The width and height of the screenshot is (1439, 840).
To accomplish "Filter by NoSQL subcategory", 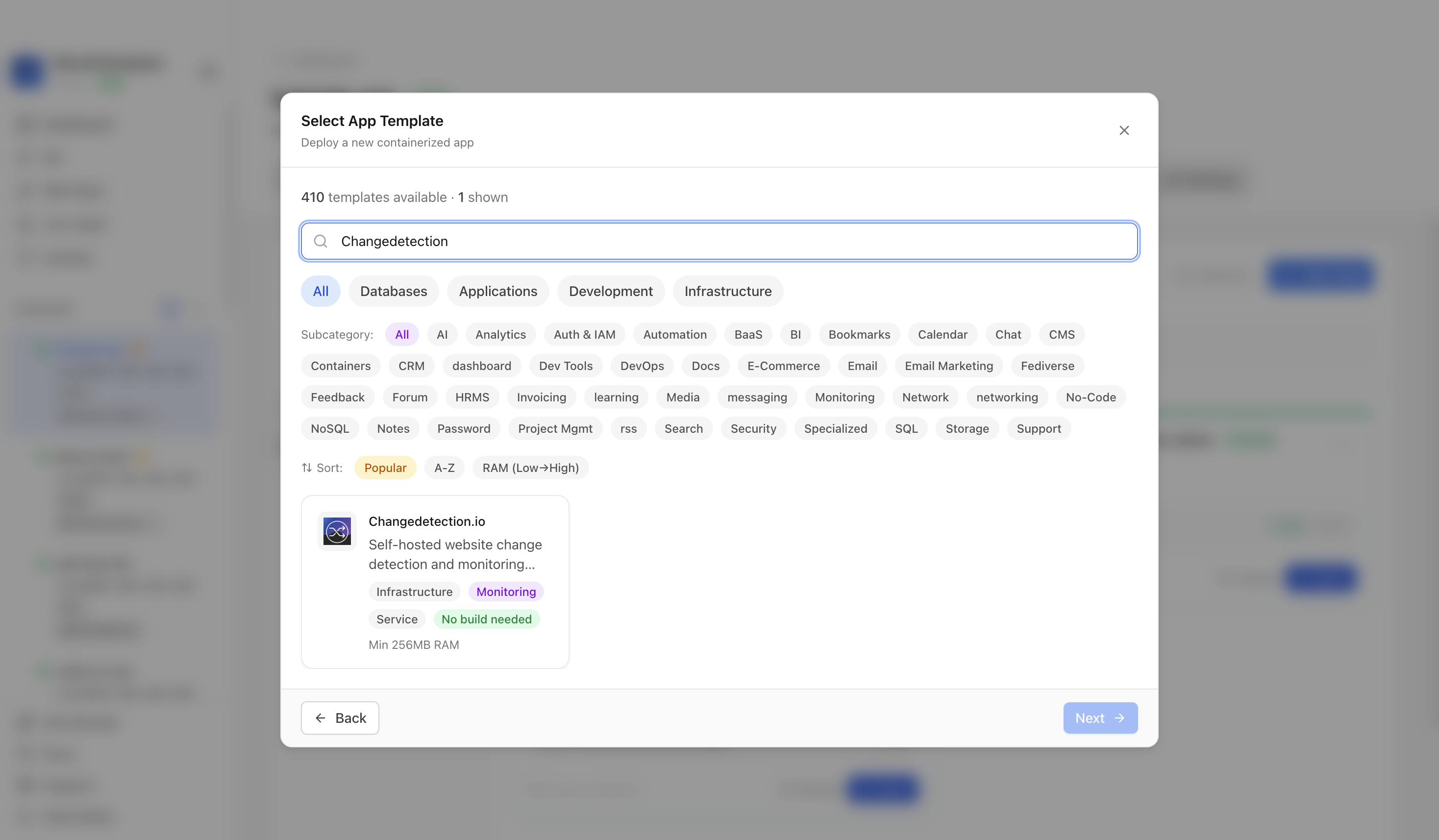I will (x=329, y=428).
